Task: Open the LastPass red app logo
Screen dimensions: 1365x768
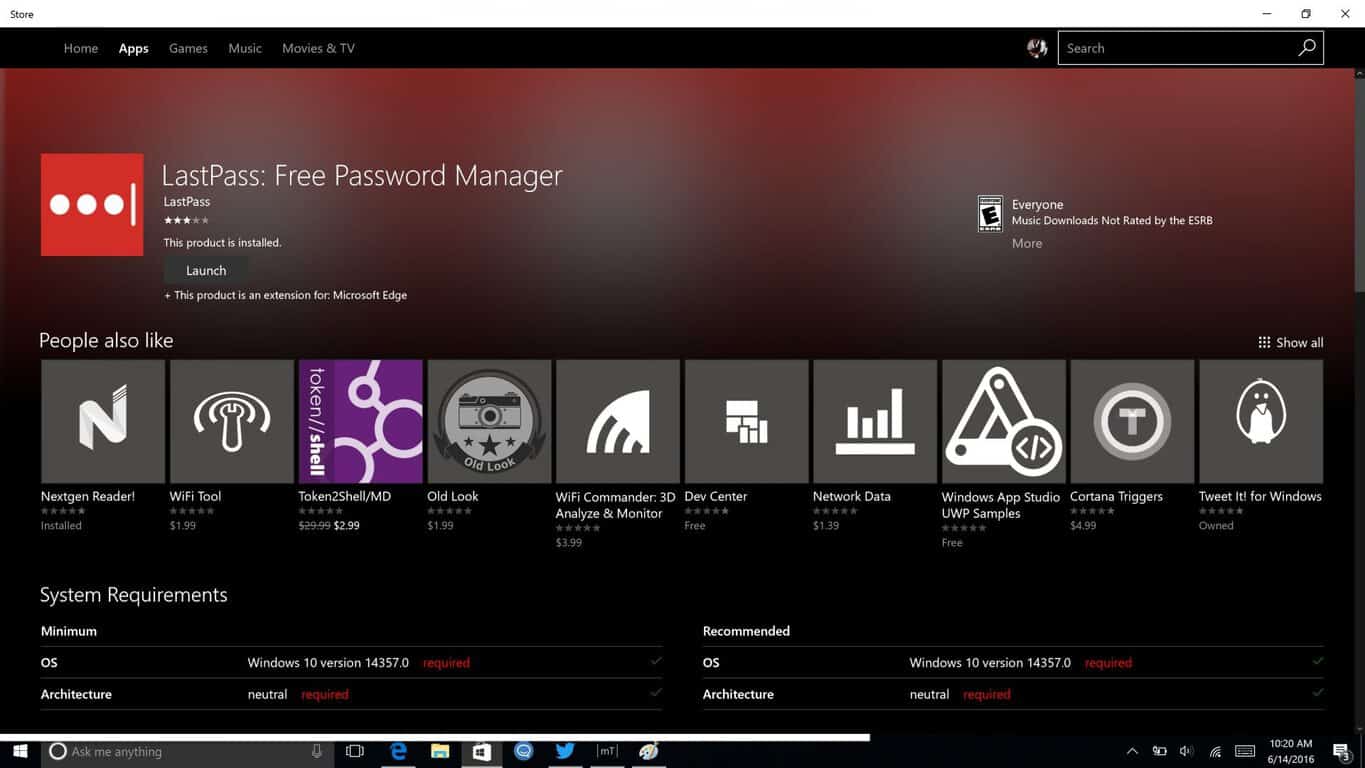Action: [x=92, y=205]
